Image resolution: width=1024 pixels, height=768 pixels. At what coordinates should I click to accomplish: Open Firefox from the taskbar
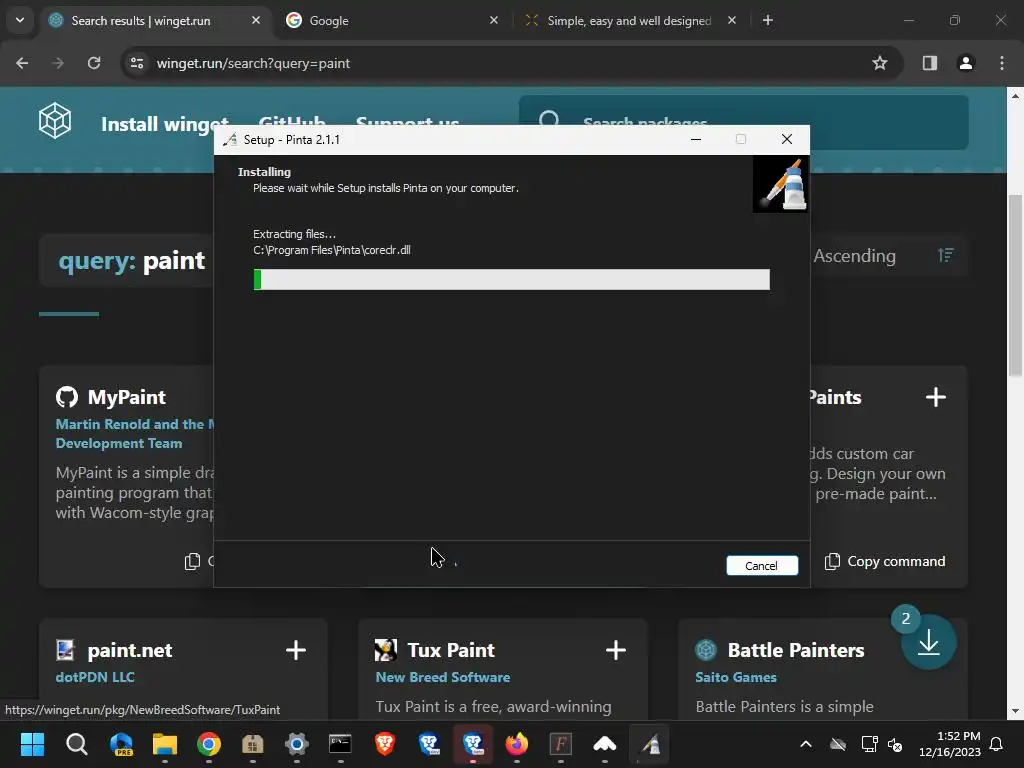[517, 744]
